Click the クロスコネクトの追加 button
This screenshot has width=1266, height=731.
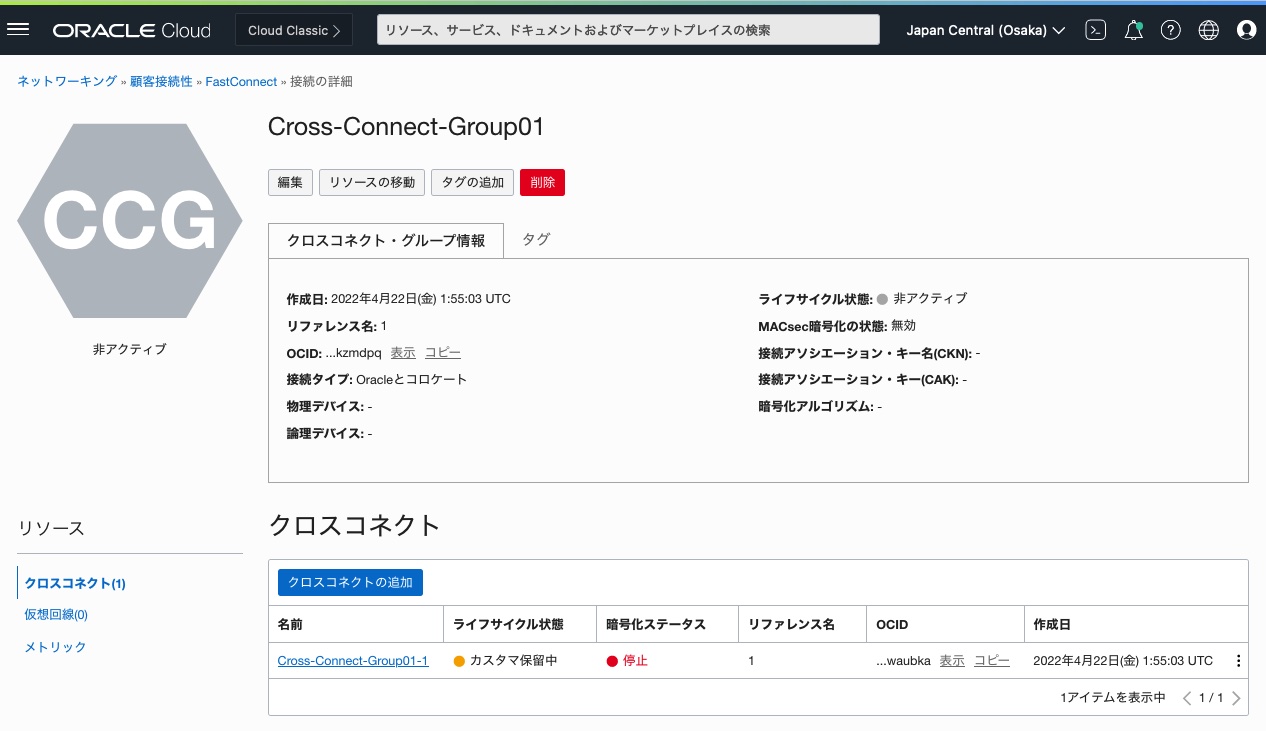point(350,582)
